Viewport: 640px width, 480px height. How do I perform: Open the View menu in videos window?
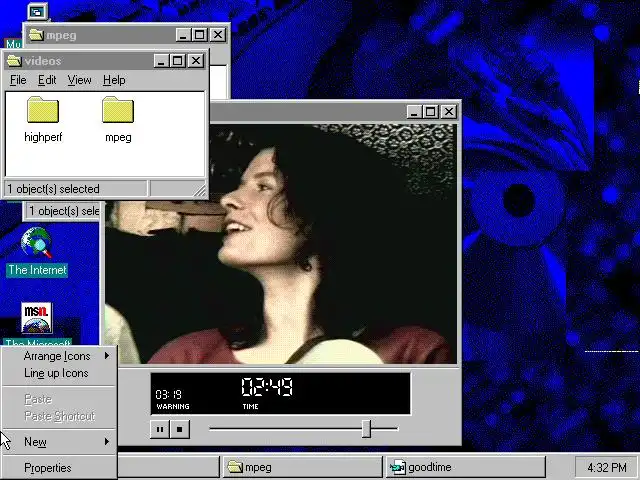[x=79, y=80]
